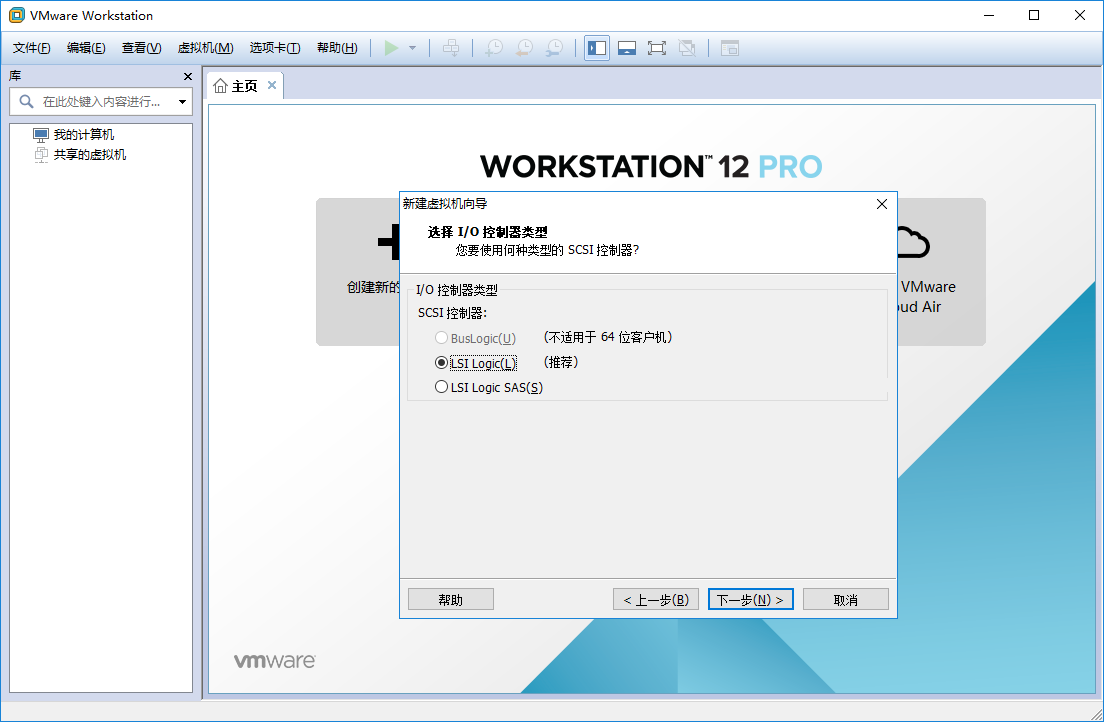Click the 取消 cancel button
This screenshot has height=722, width=1104.
click(x=846, y=599)
